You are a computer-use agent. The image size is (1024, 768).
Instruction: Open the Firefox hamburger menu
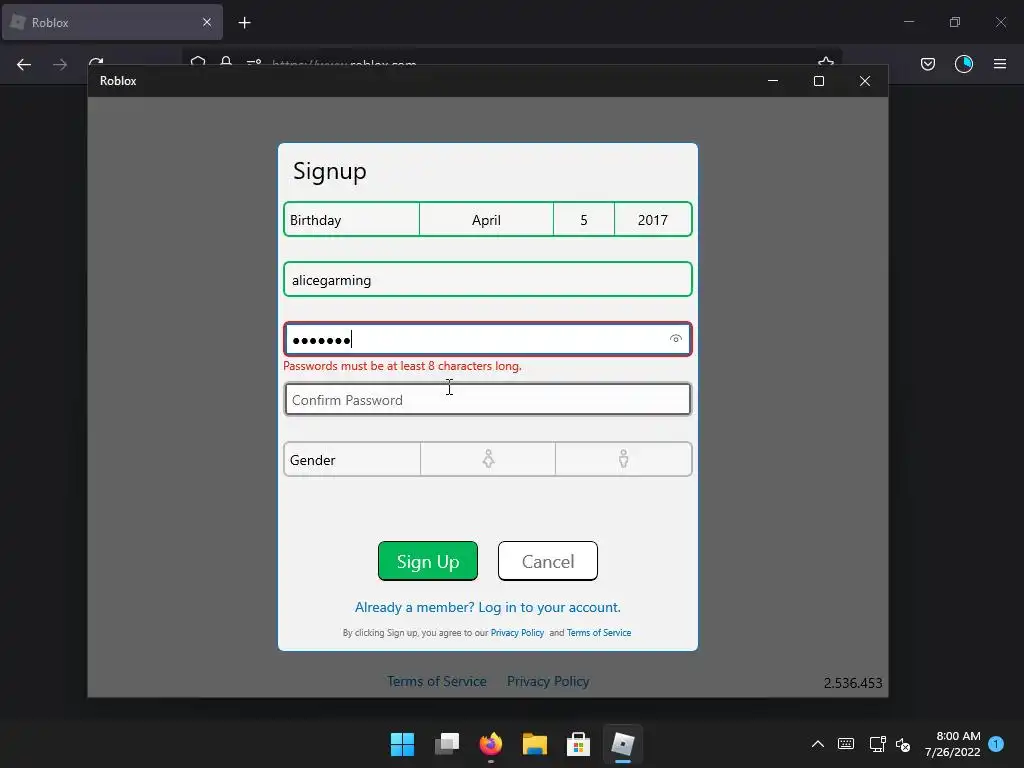click(x=999, y=64)
